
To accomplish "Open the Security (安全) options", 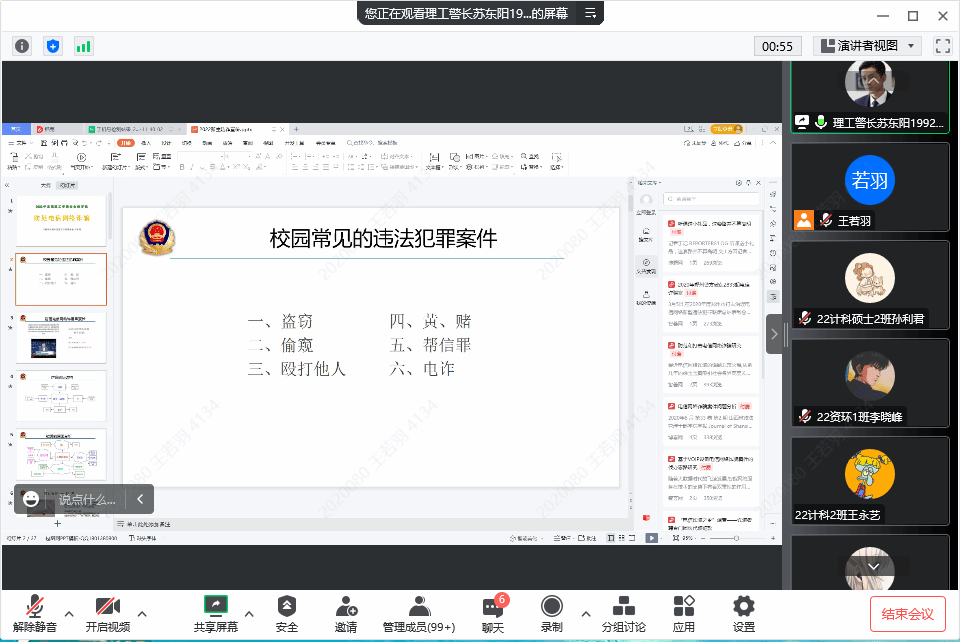I will [287, 614].
